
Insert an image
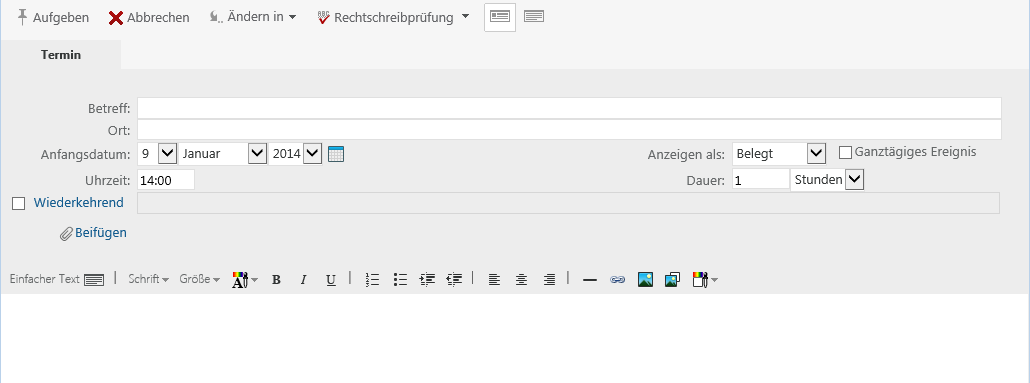pyautogui.click(x=645, y=280)
